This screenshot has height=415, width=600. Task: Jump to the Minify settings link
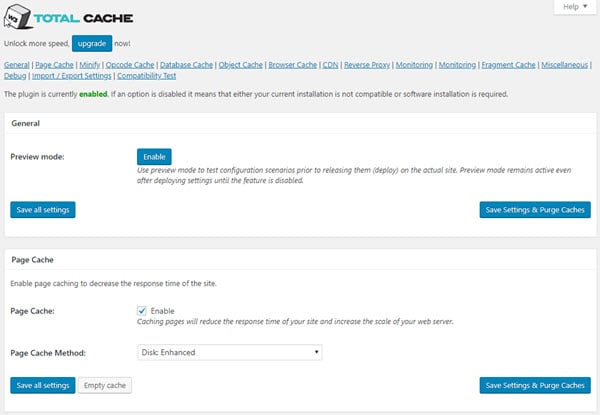(90, 65)
